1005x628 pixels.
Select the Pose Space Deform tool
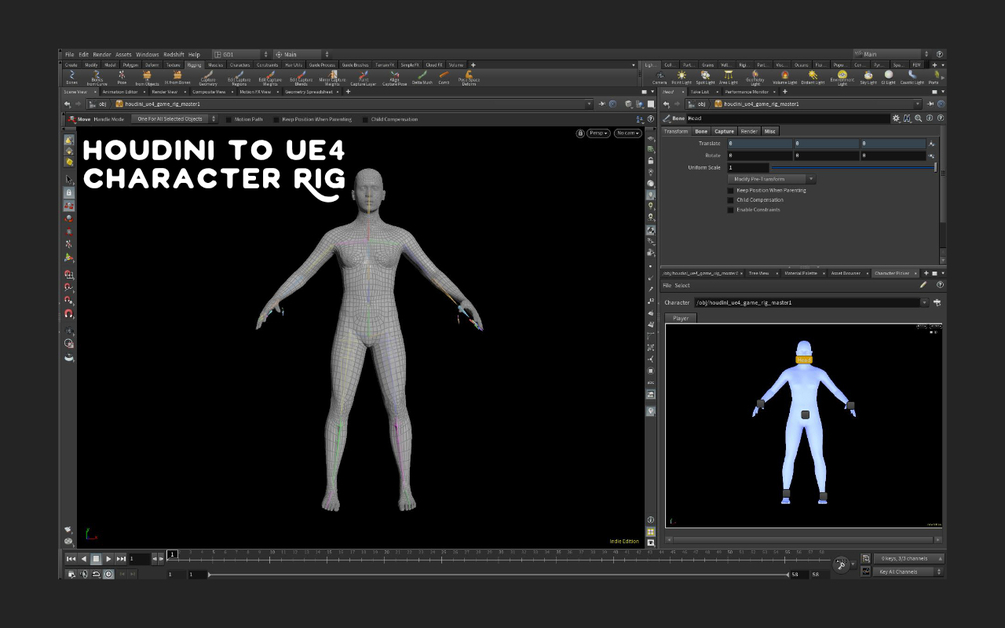coord(469,78)
